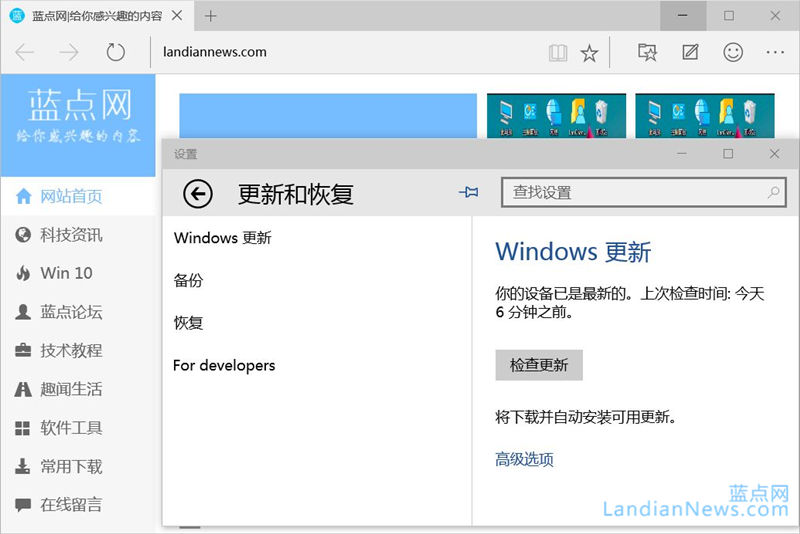Click the globe icon beside 科技资讯
800x534 pixels.
[23, 235]
